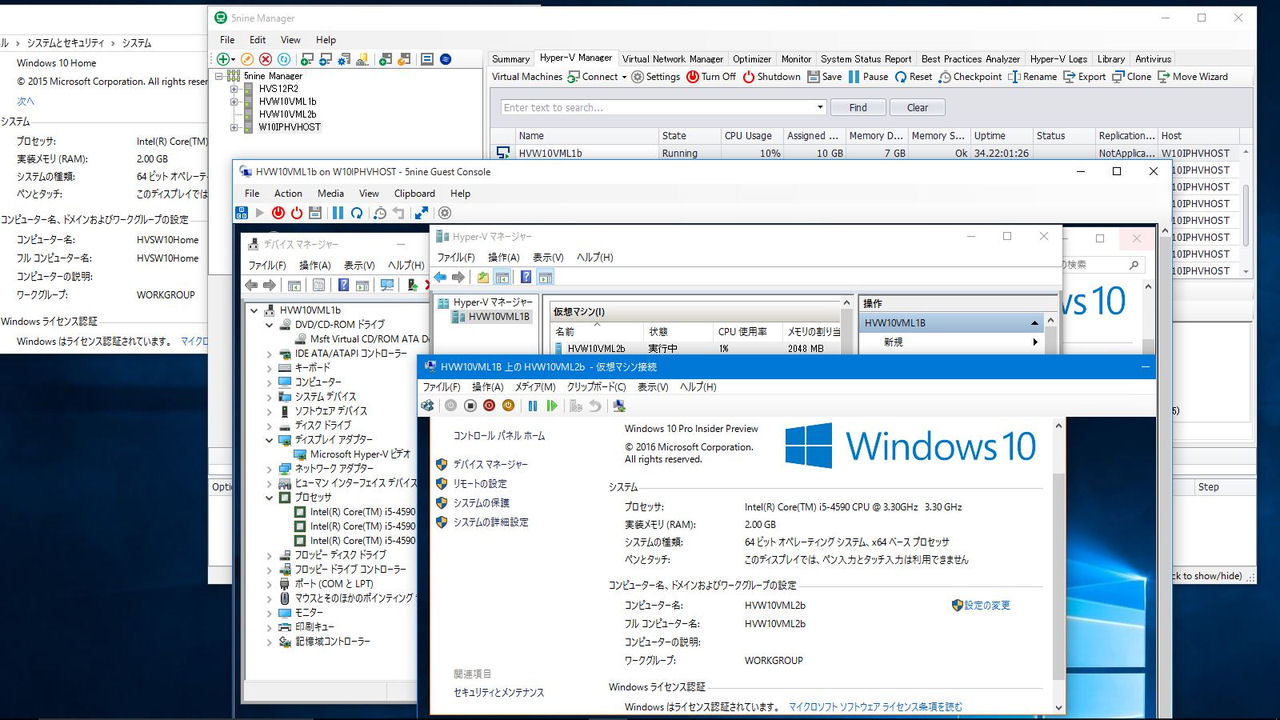Click the green add icon in 5nine Manager toolbar
Viewport: 1280px width, 720px height.
[224, 60]
